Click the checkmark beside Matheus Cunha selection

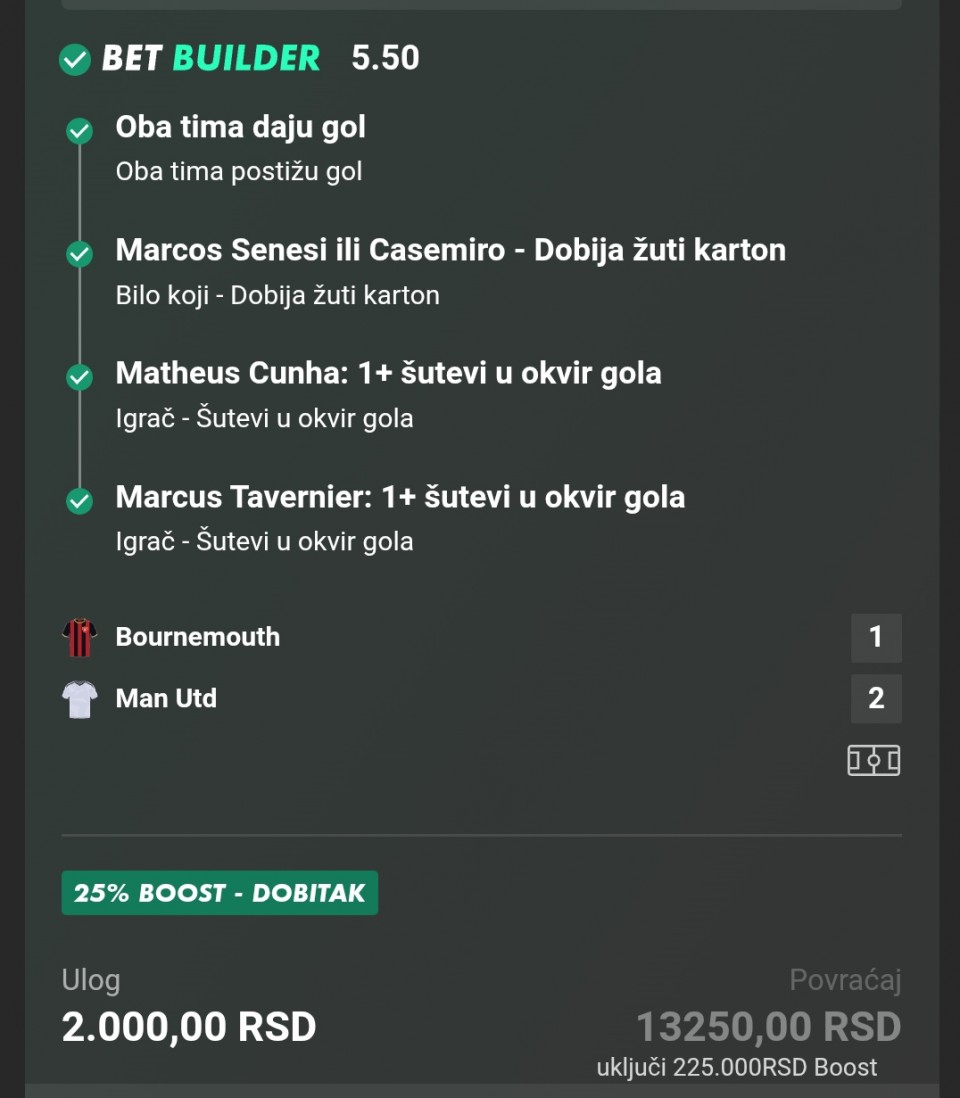tap(79, 377)
